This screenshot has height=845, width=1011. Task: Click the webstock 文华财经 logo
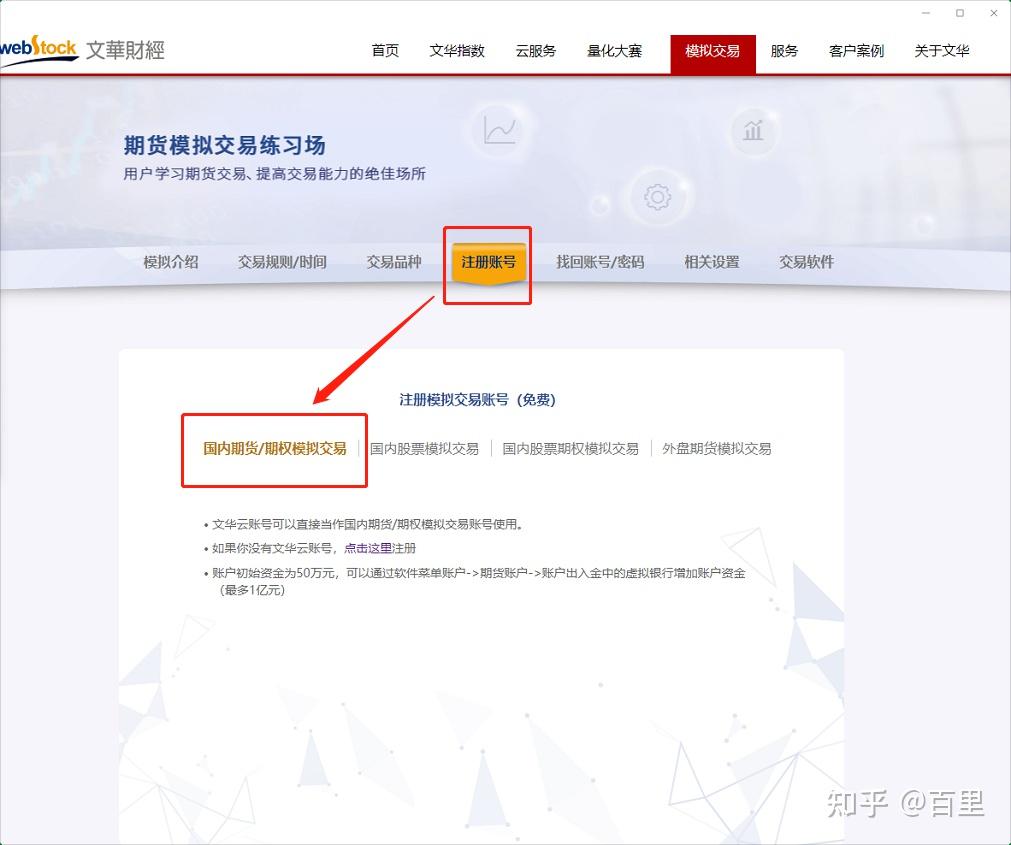pyautogui.click(x=85, y=50)
